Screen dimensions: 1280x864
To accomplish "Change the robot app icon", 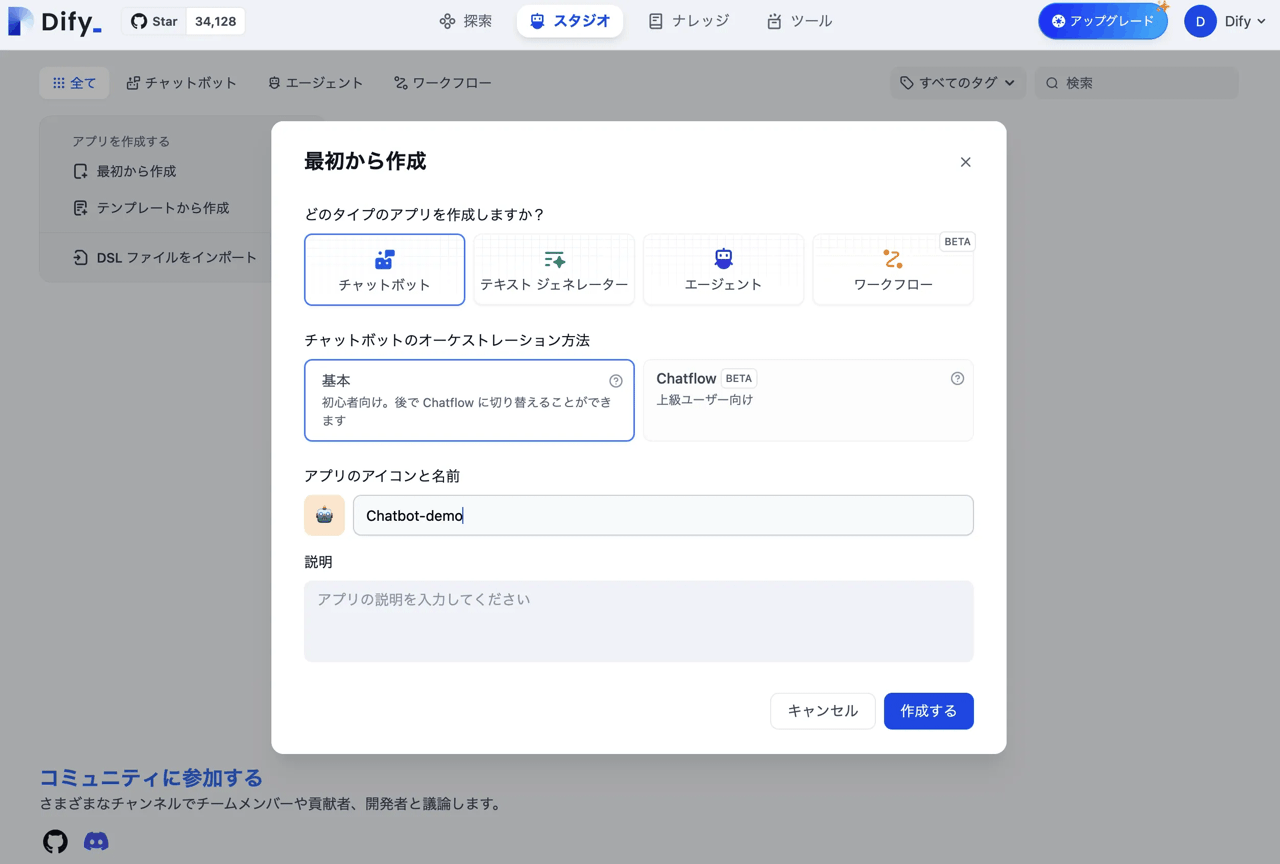I will (325, 515).
